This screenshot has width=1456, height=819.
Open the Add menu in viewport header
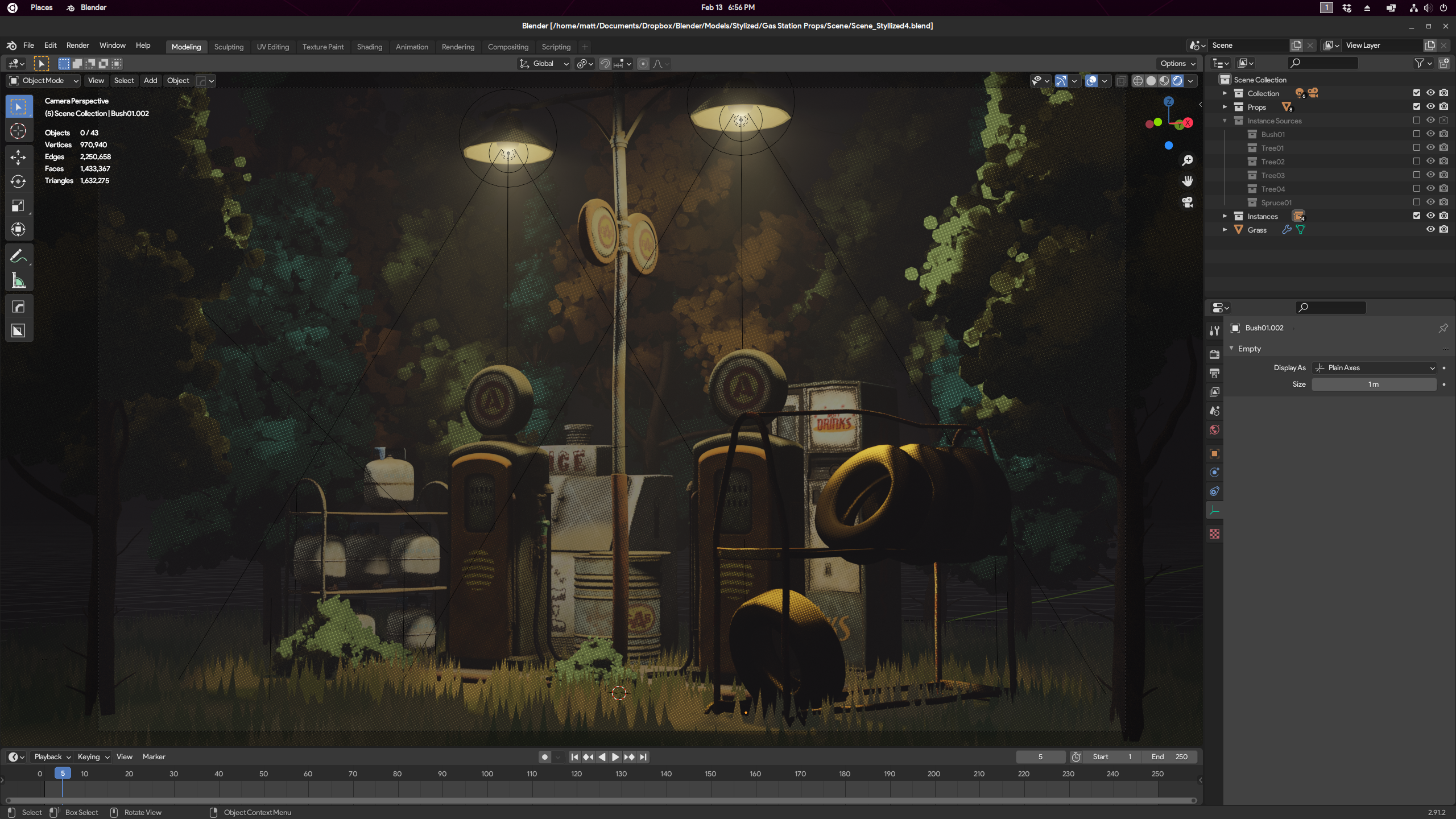(x=150, y=81)
